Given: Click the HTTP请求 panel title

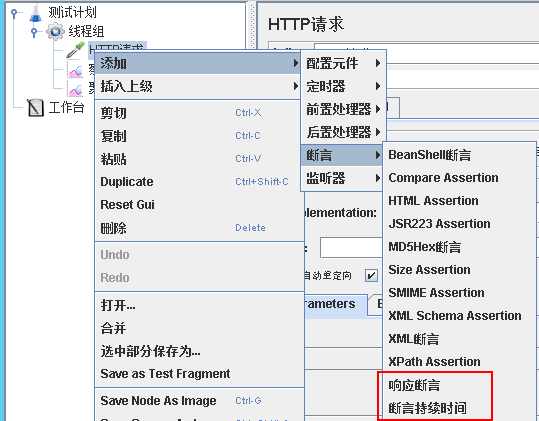Looking at the screenshot, I should point(306,24).
